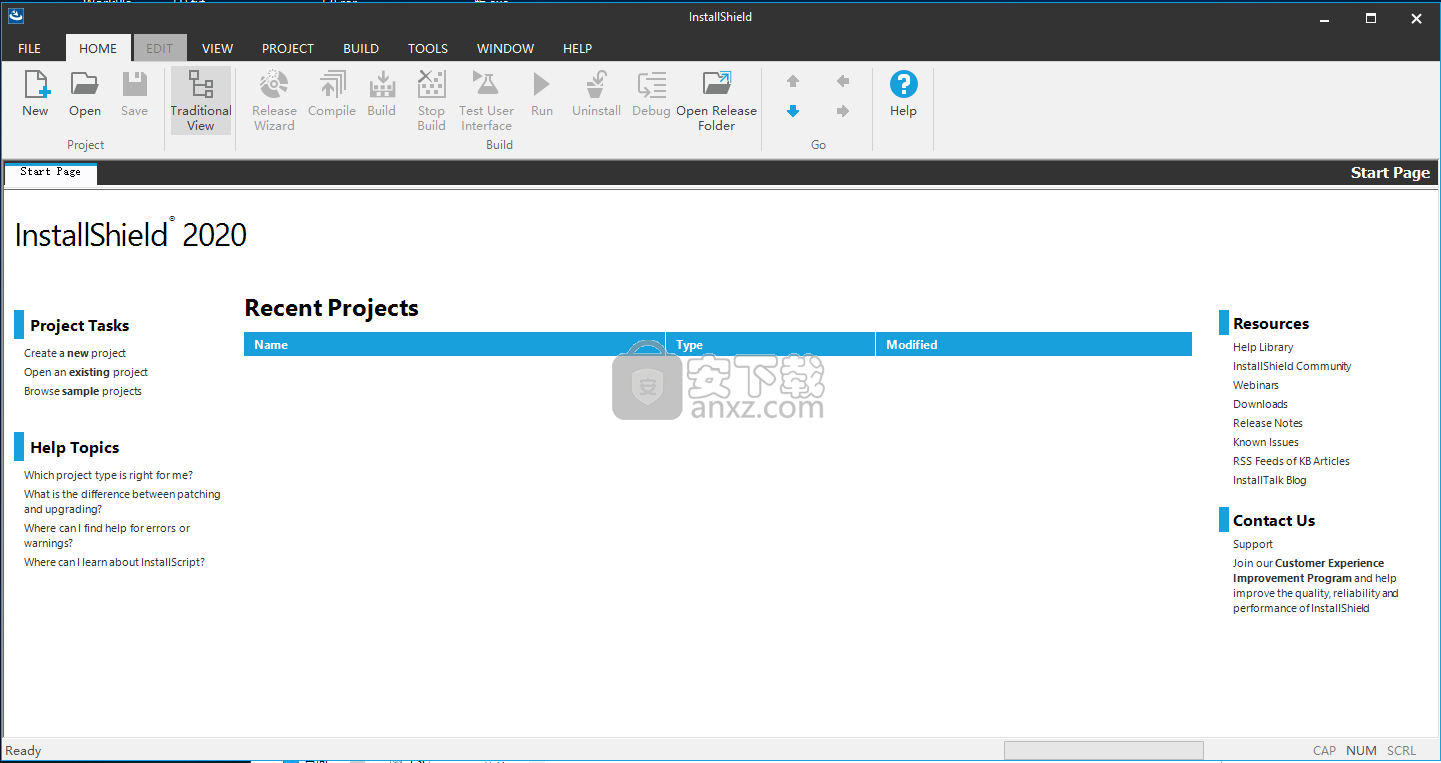Click the Stop Build icon
The image size is (1441, 763).
coord(432,85)
